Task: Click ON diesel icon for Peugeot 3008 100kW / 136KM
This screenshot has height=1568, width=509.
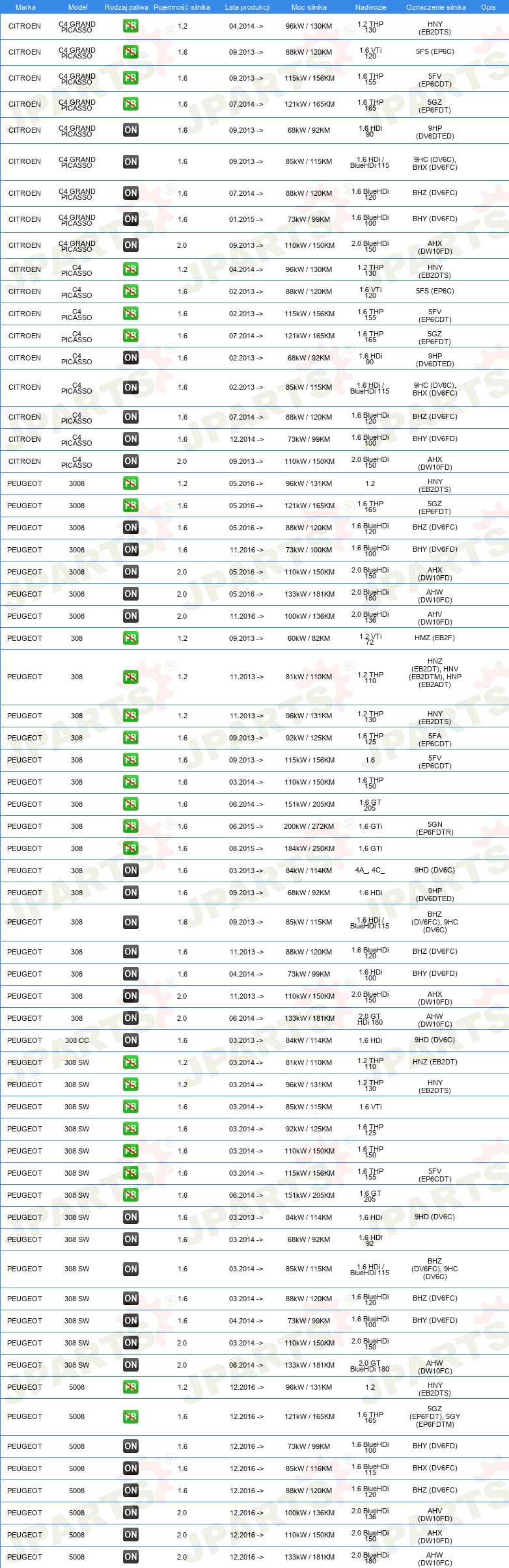Action: click(131, 616)
